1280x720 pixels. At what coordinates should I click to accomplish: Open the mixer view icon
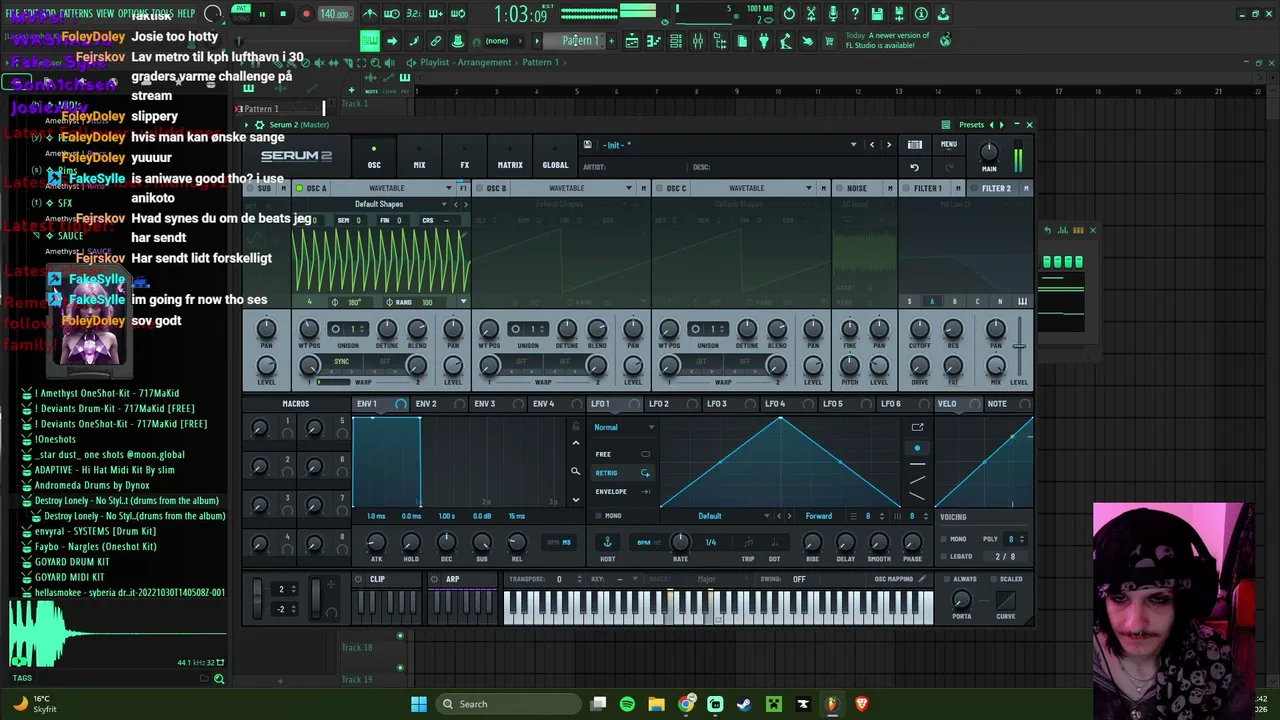pos(698,41)
